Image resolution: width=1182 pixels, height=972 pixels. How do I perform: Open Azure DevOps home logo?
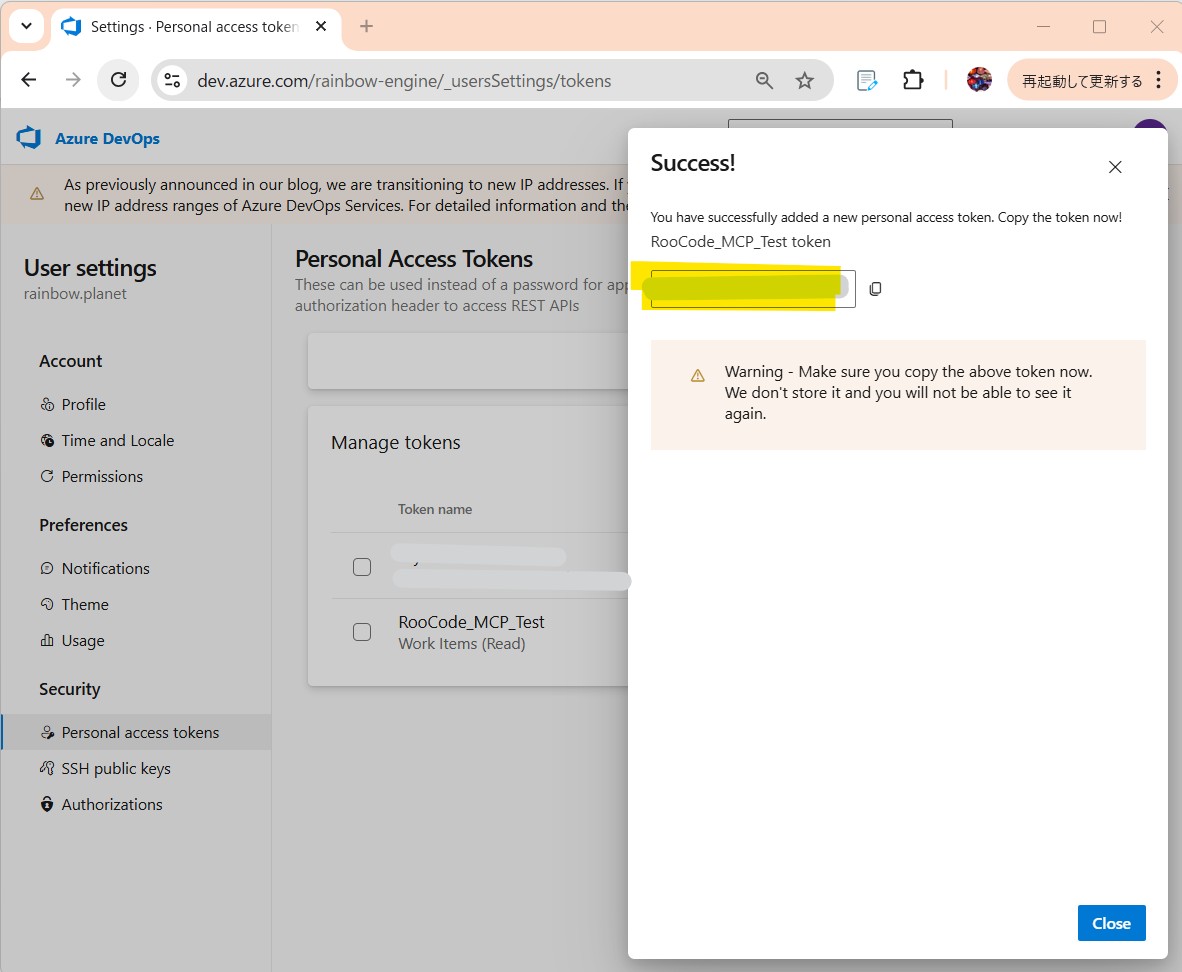[x=29, y=138]
